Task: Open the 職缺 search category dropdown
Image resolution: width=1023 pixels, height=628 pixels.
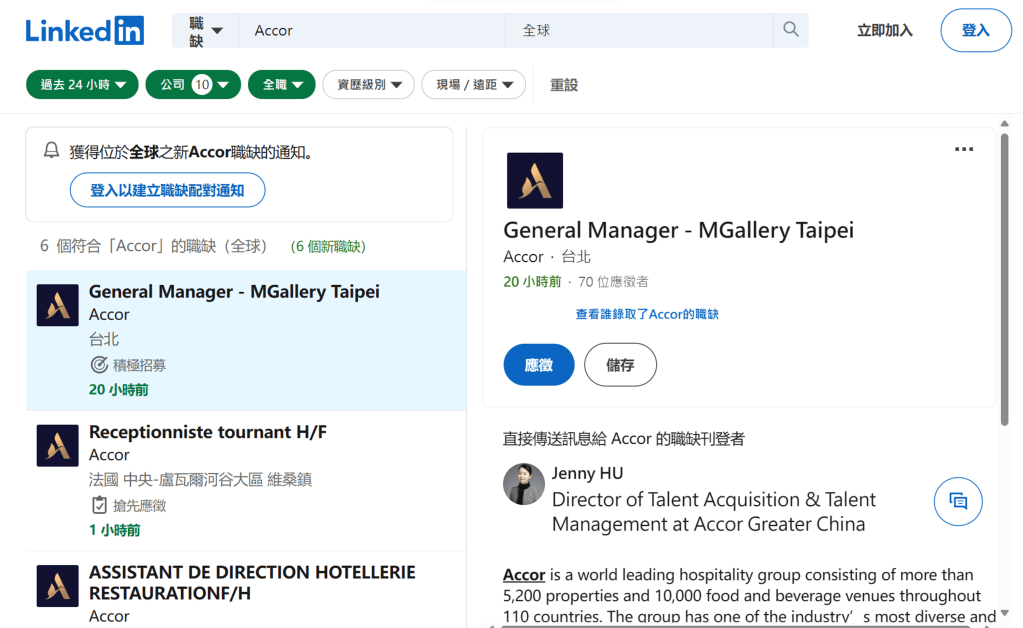Action: tap(205, 31)
